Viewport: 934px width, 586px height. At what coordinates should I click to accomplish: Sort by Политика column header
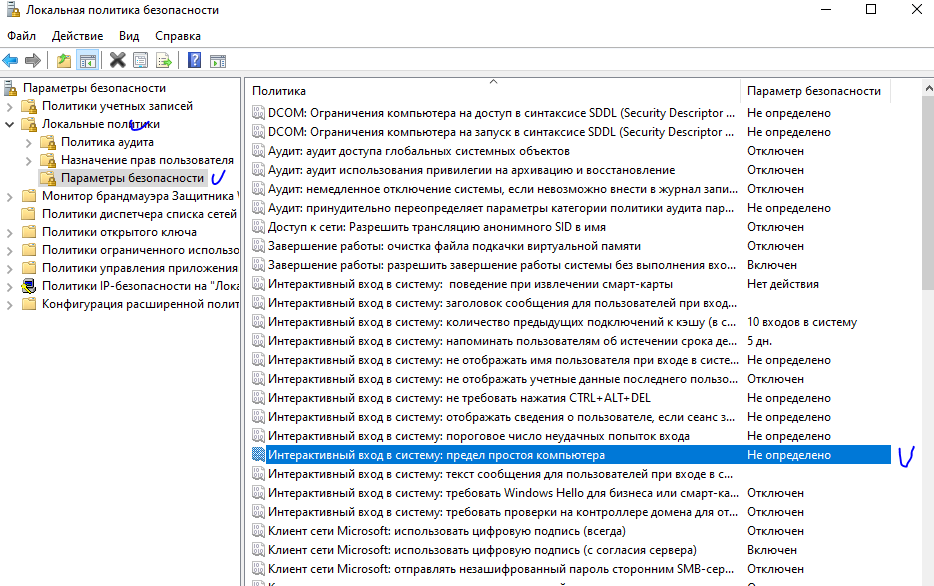493,91
